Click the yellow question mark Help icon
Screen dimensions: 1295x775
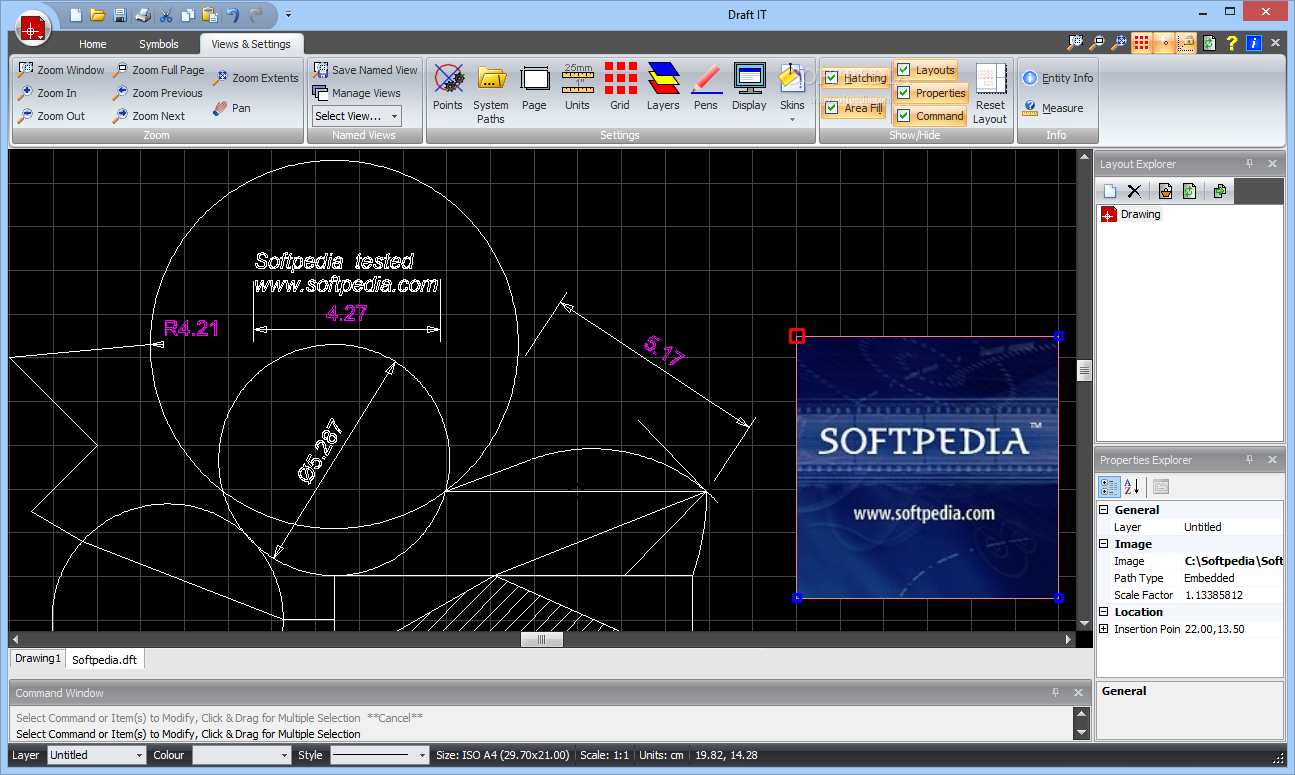[x=1232, y=43]
